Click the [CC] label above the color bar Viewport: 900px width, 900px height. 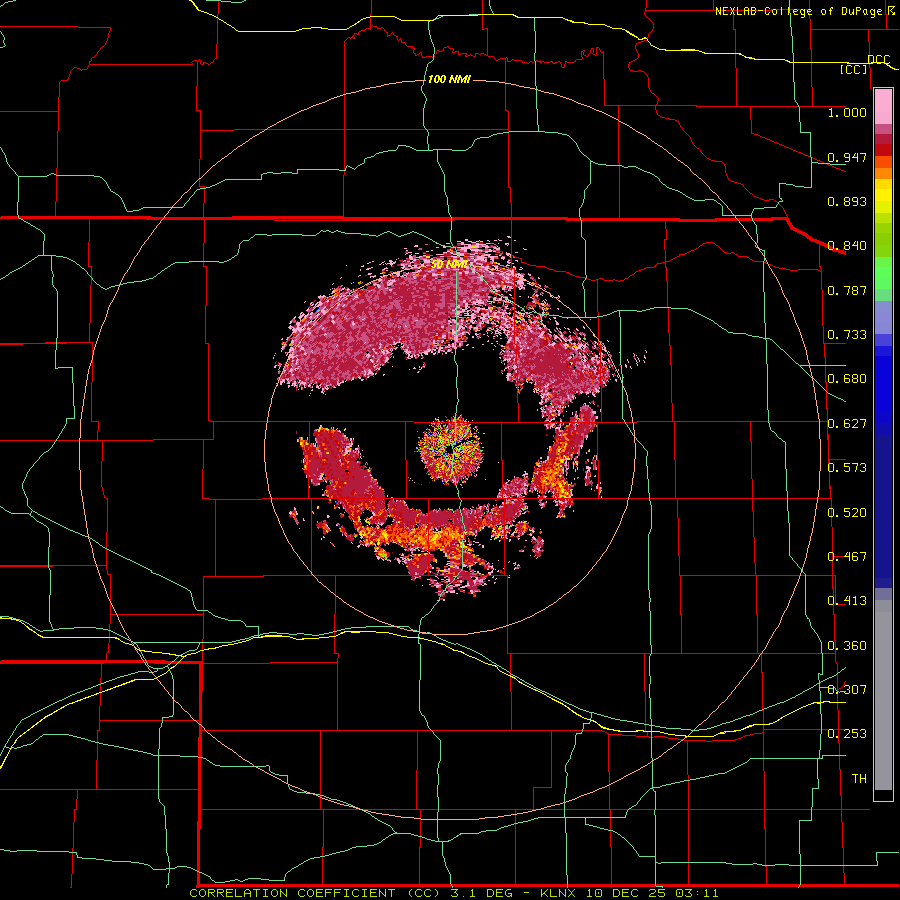(854, 69)
